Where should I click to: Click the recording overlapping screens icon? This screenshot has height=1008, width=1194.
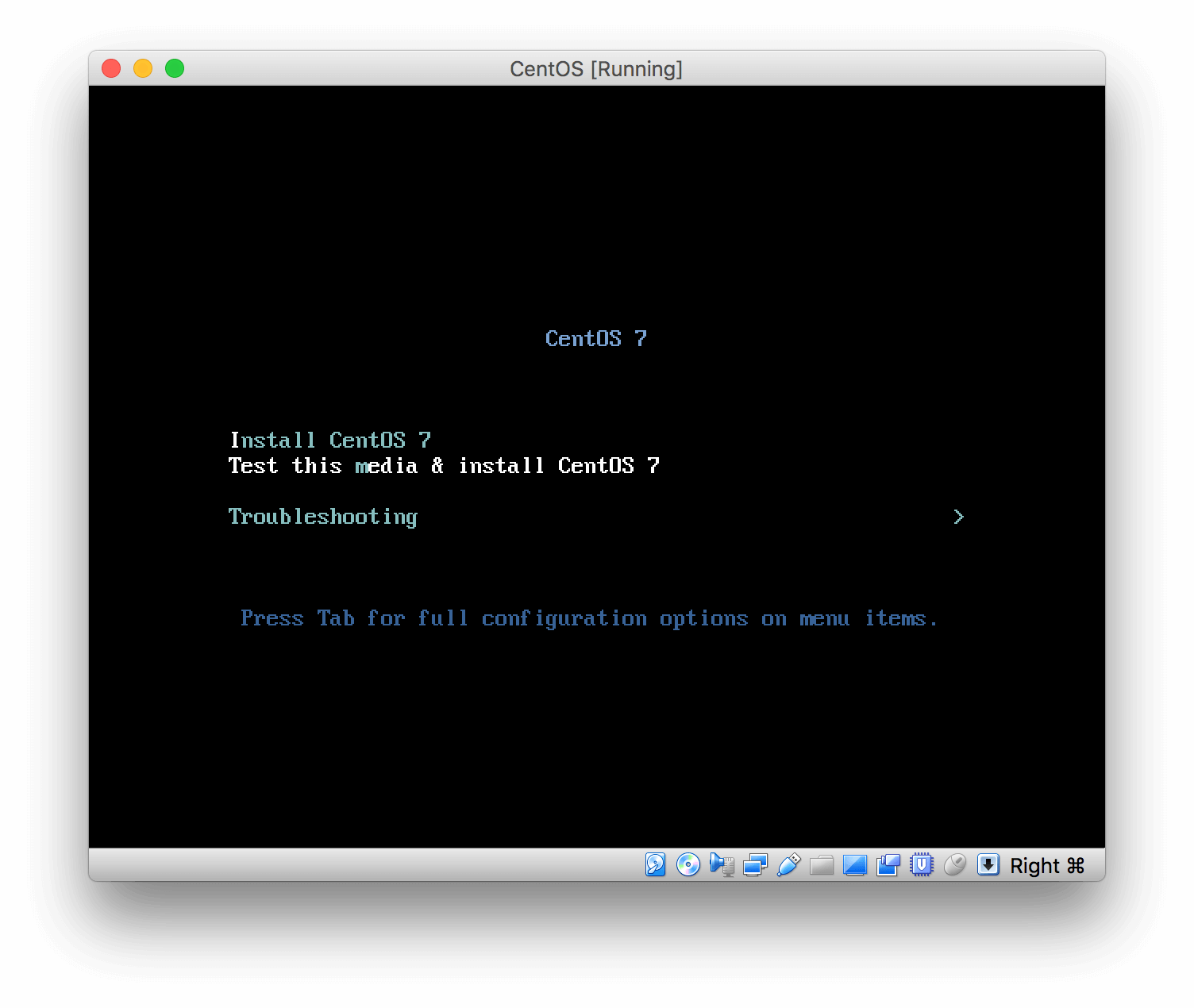click(x=888, y=864)
